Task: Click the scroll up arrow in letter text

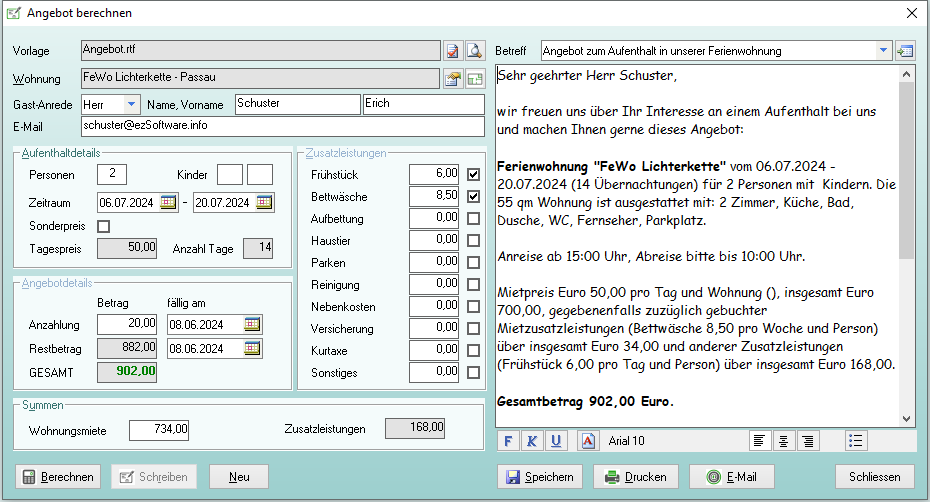Action: (x=906, y=74)
